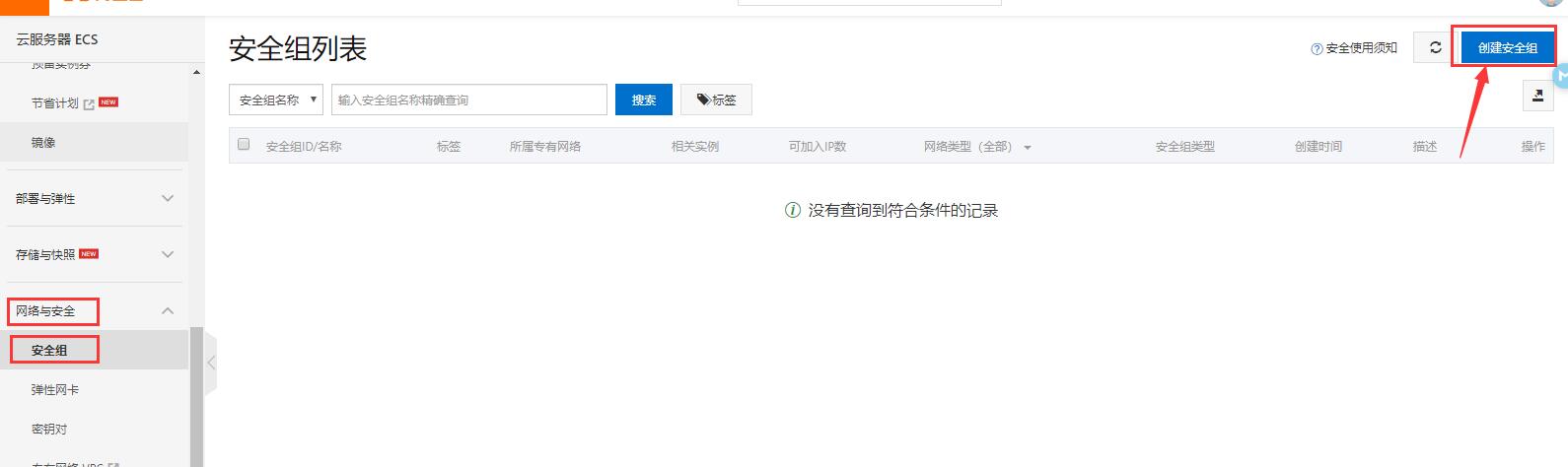Screen dimensions: 1568x467
Task: Click the 安全组类型 column header
Action: coord(1185,147)
